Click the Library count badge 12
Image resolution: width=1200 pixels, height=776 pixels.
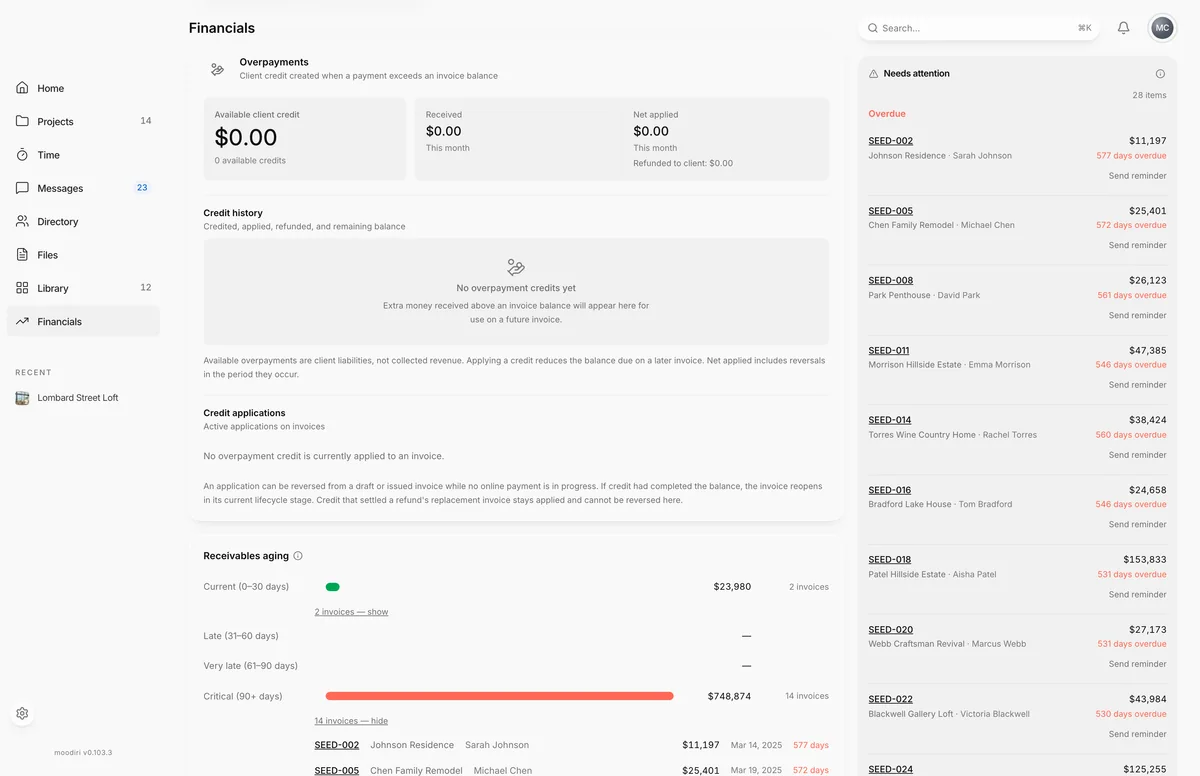[146, 288]
